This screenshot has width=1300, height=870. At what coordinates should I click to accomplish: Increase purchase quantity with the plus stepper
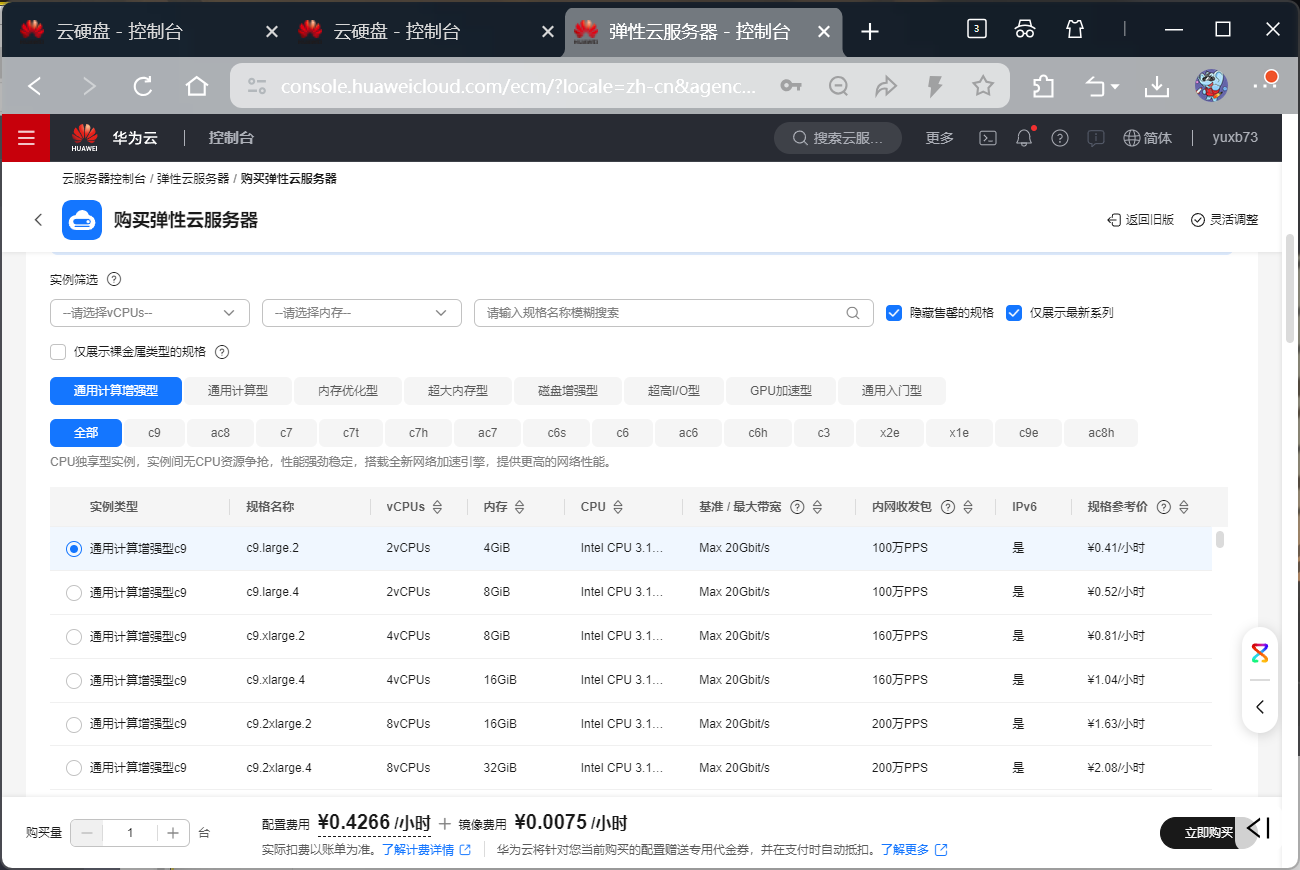tap(174, 832)
